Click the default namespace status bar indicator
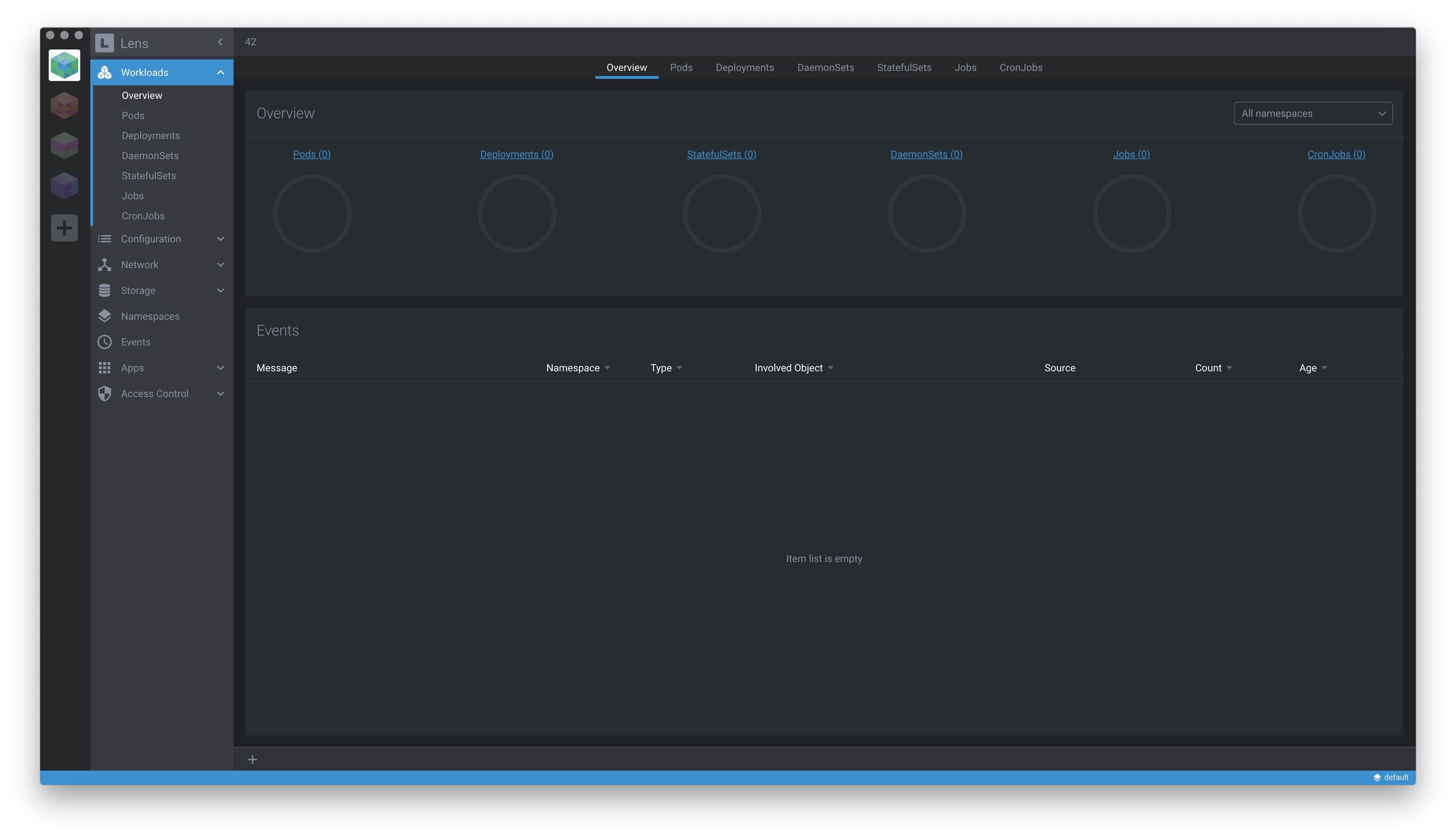The width and height of the screenshot is (1456, 838). click(1391, 777)
